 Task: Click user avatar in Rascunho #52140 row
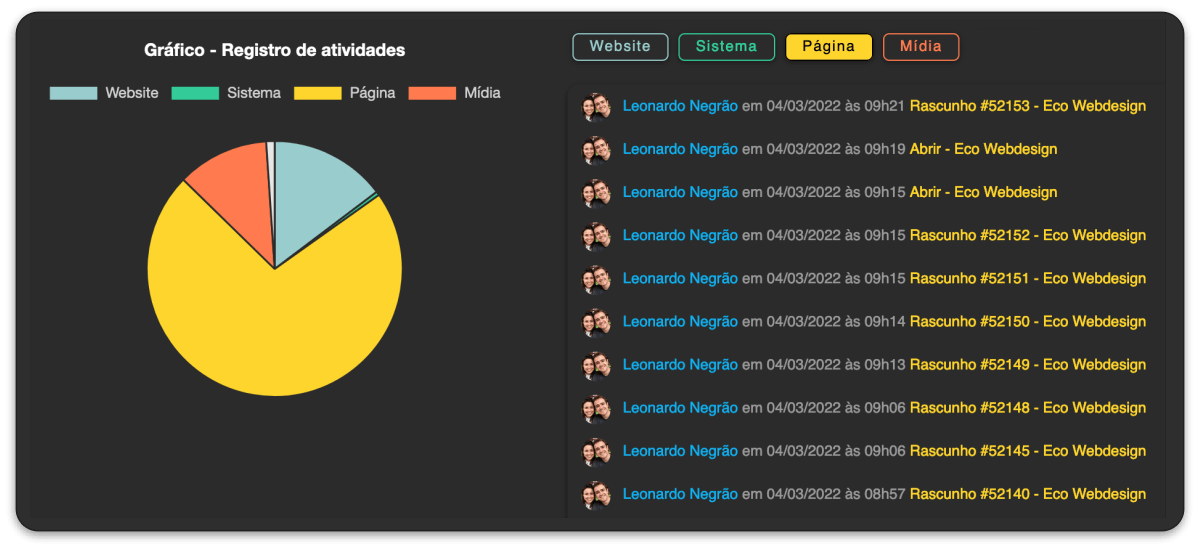[x=596, y=495]
